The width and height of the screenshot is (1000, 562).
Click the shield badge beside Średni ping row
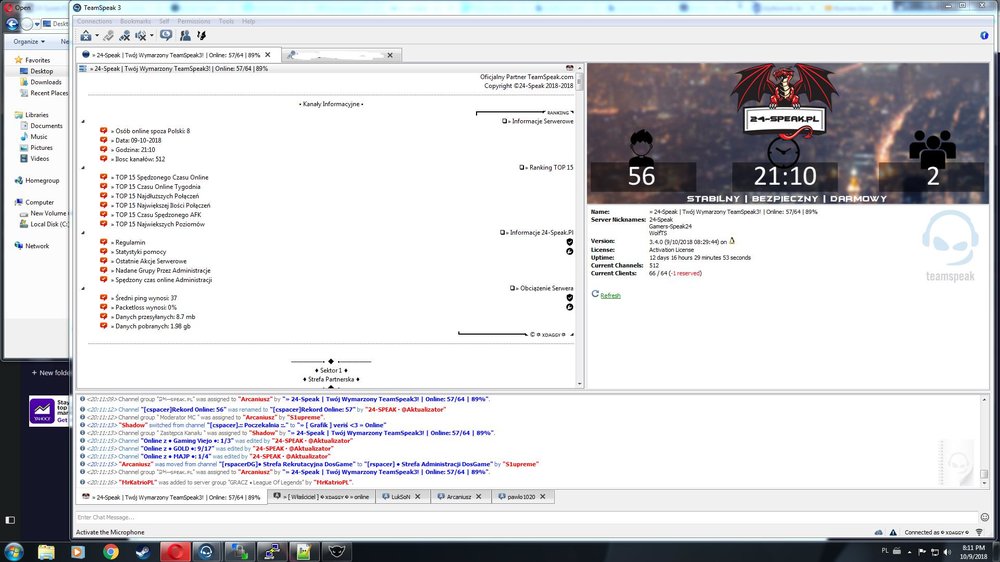pos(570,298)
